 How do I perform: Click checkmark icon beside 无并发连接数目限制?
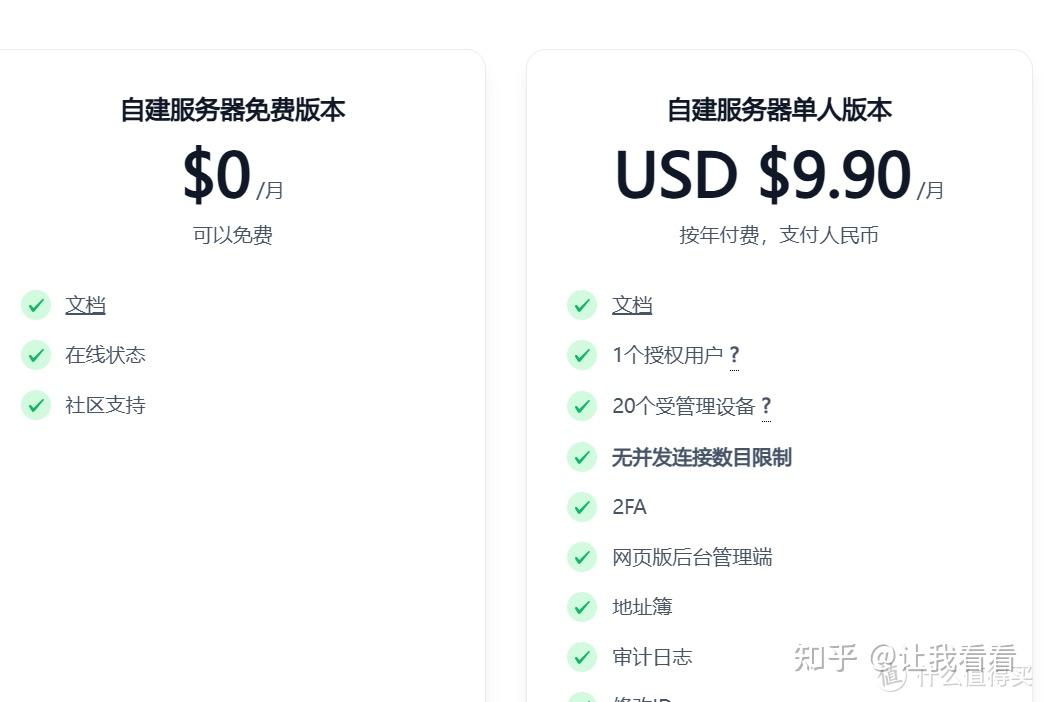point(582,457)
